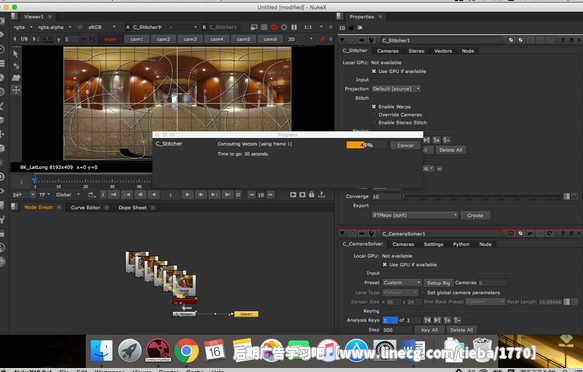Select the cam3 view button
Viewport: 583px width, 372px height.
click(190, 39)
